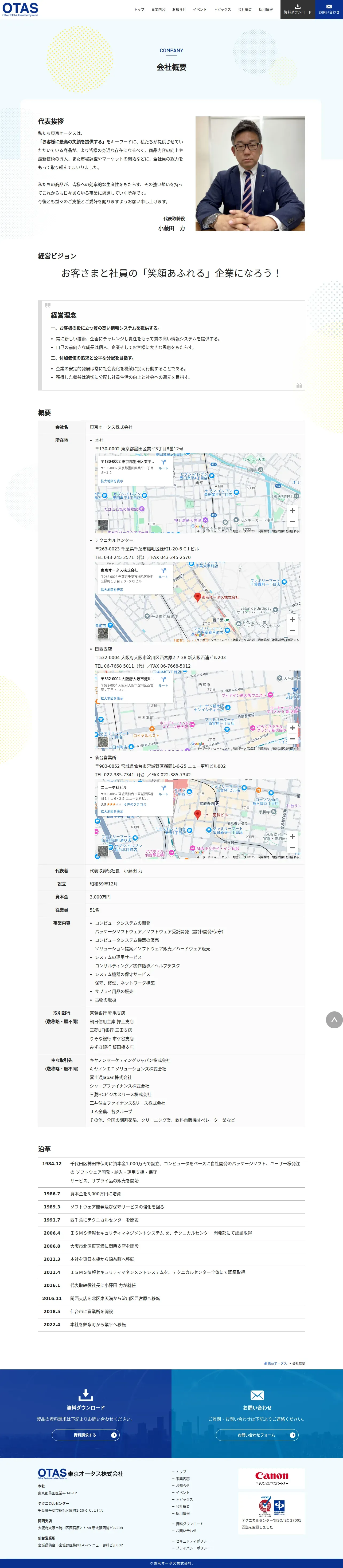This screenshot has height=1568, width=343.
Task: Click red pin on テクニカルセンター map
Action: point(197,597)
